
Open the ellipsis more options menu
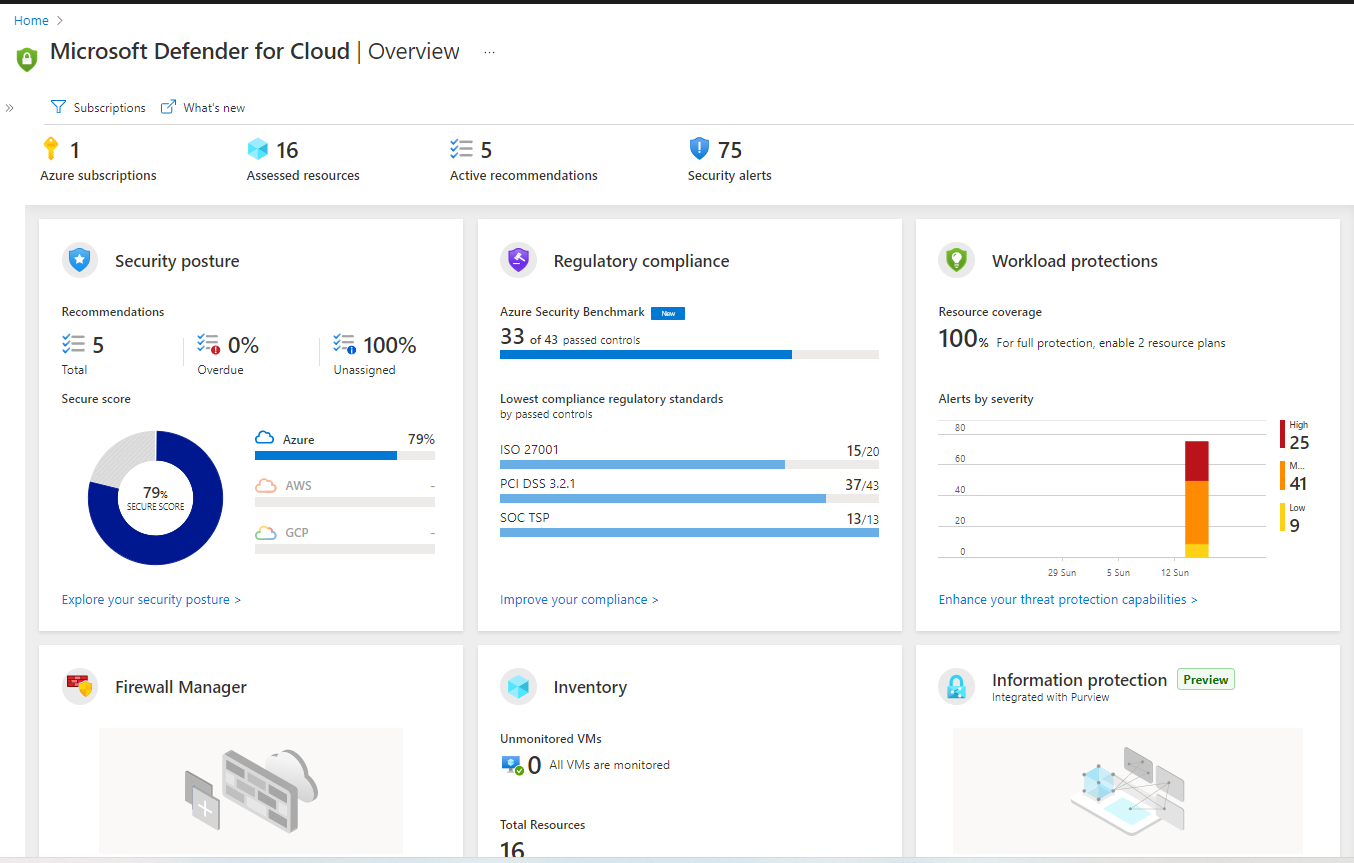click(489, 52)
